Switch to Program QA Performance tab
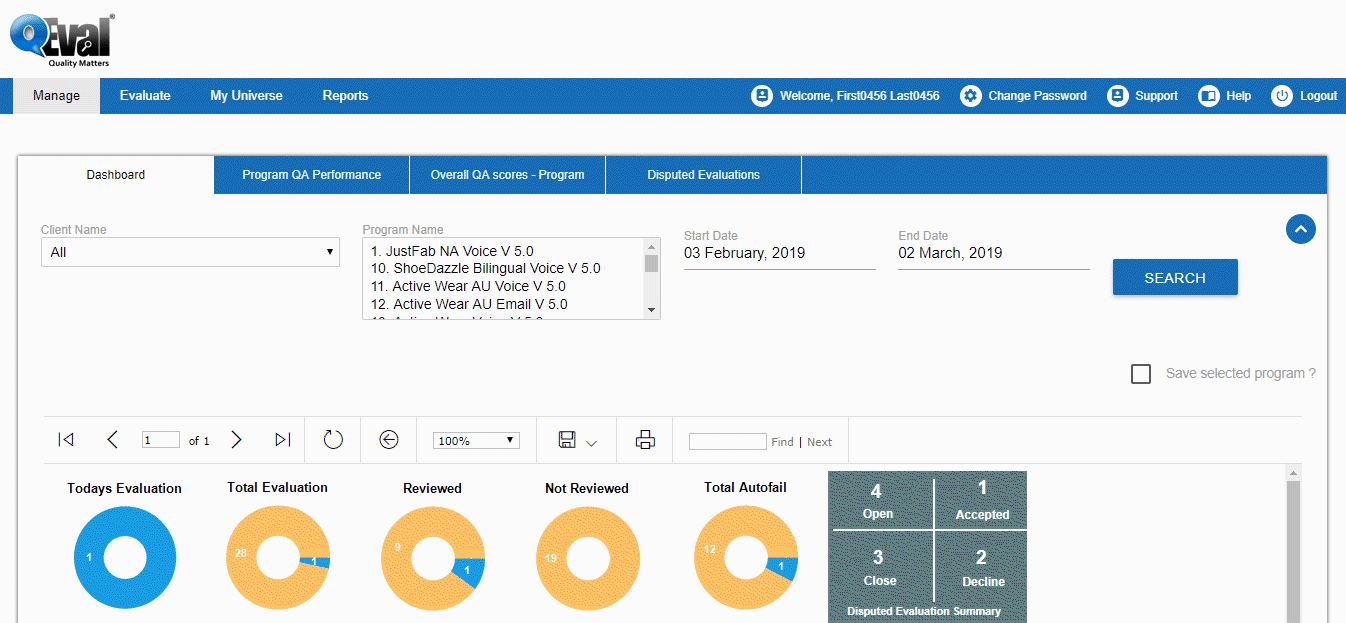Viewport: 1346px width, 623px height. pyautogui.click(x=311, y=175)
